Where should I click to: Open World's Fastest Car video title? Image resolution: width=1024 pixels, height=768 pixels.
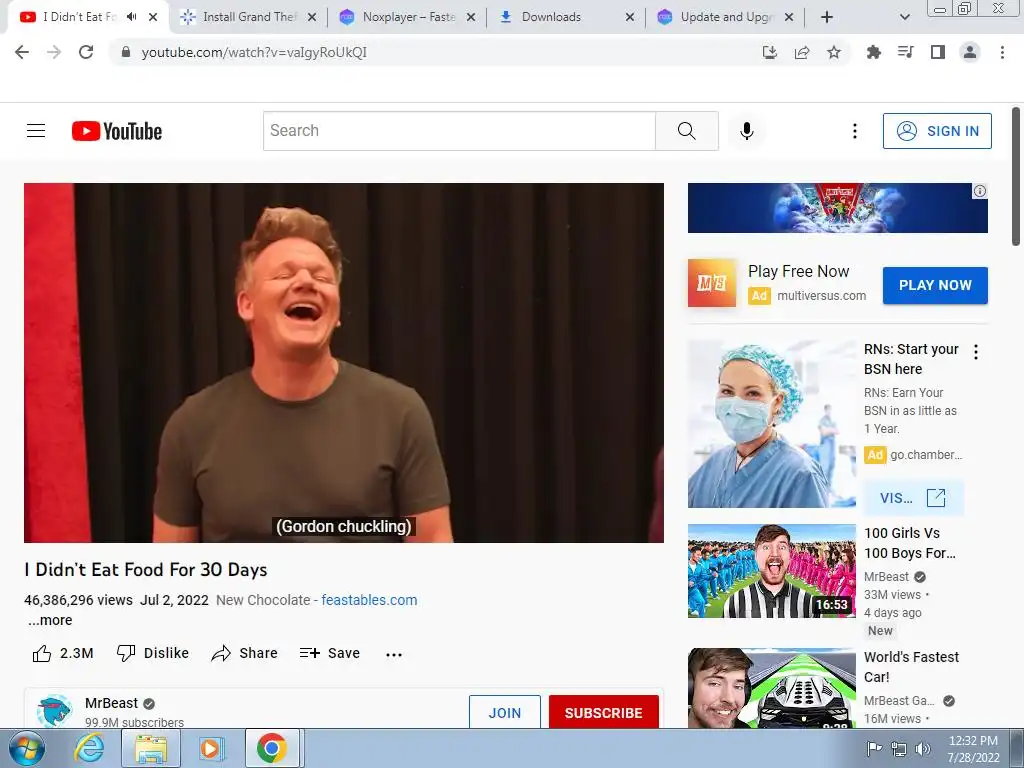pyautogui.click(x=911, y=667)
